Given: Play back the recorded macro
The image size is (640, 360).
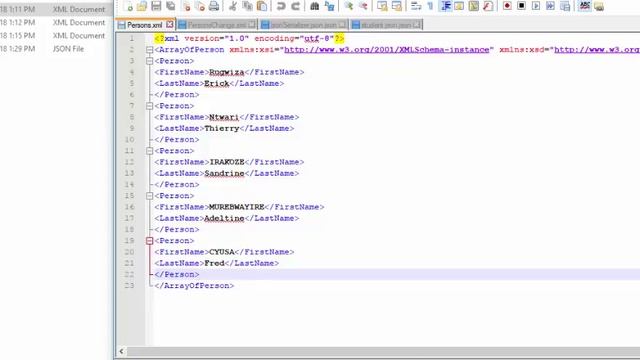Looking at the screenshot, I should [x=536, y=6].
